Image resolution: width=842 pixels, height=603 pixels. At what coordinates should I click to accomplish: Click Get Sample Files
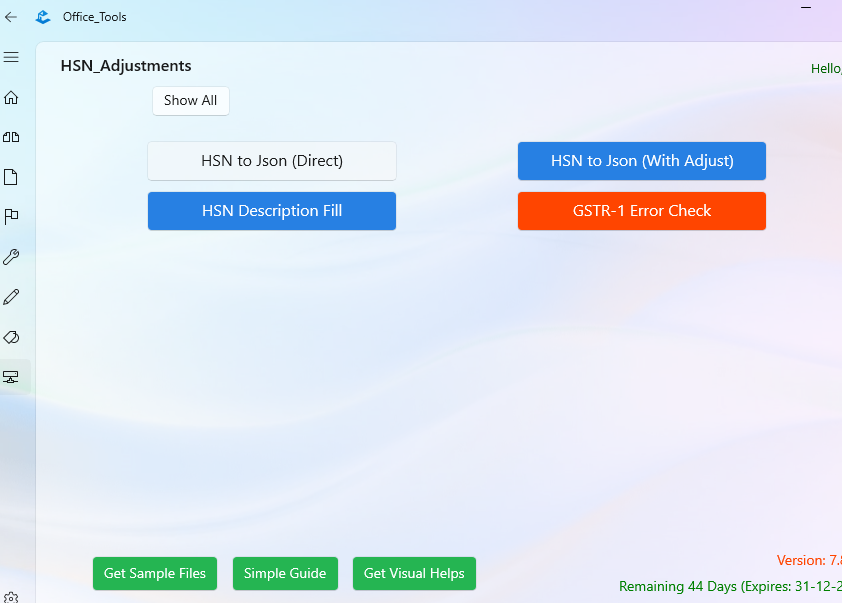[x=154, y=573]
